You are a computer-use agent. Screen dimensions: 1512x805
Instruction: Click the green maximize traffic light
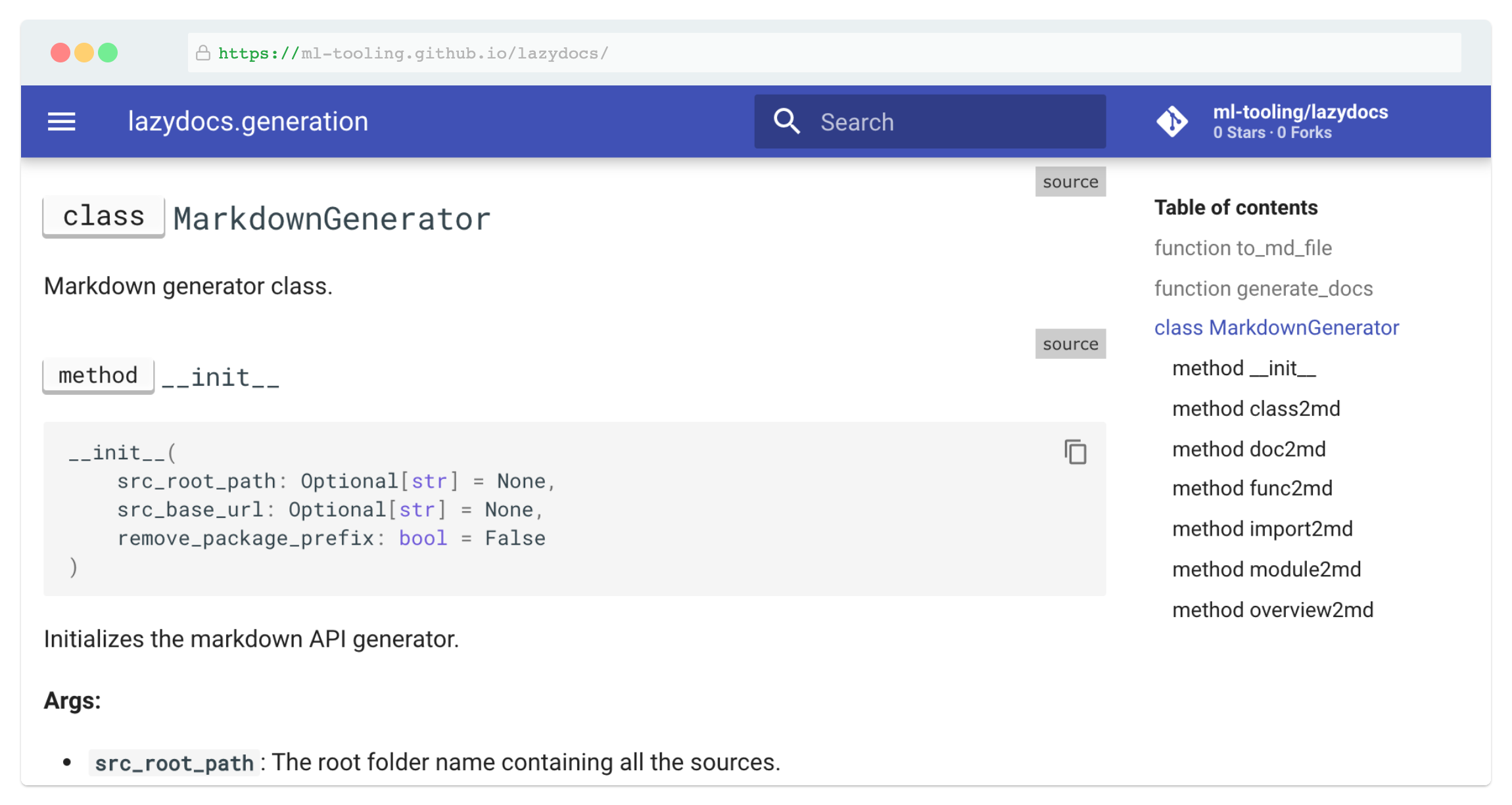point(109,52)
